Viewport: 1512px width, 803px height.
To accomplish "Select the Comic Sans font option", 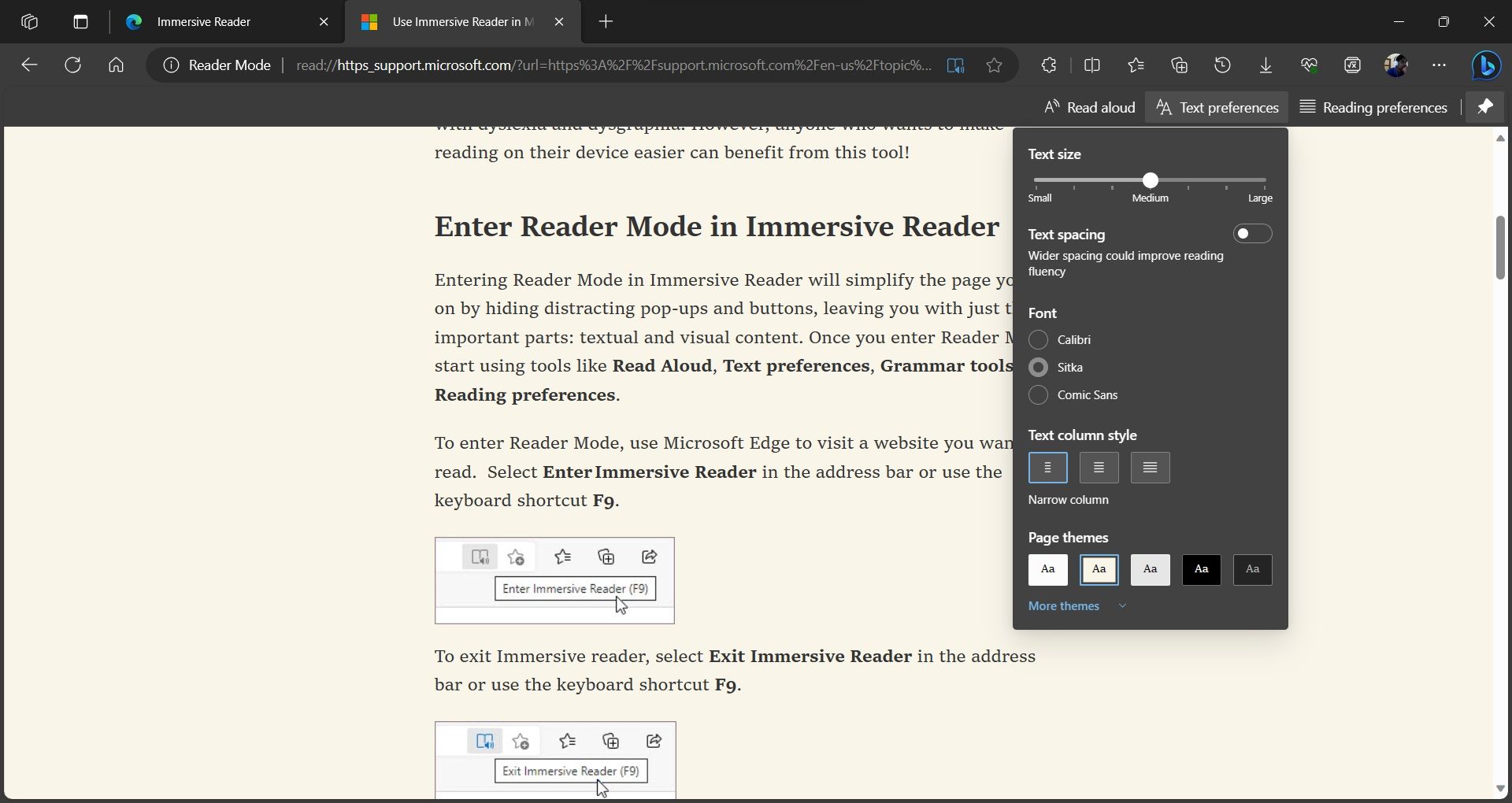I will [1038, 395].
